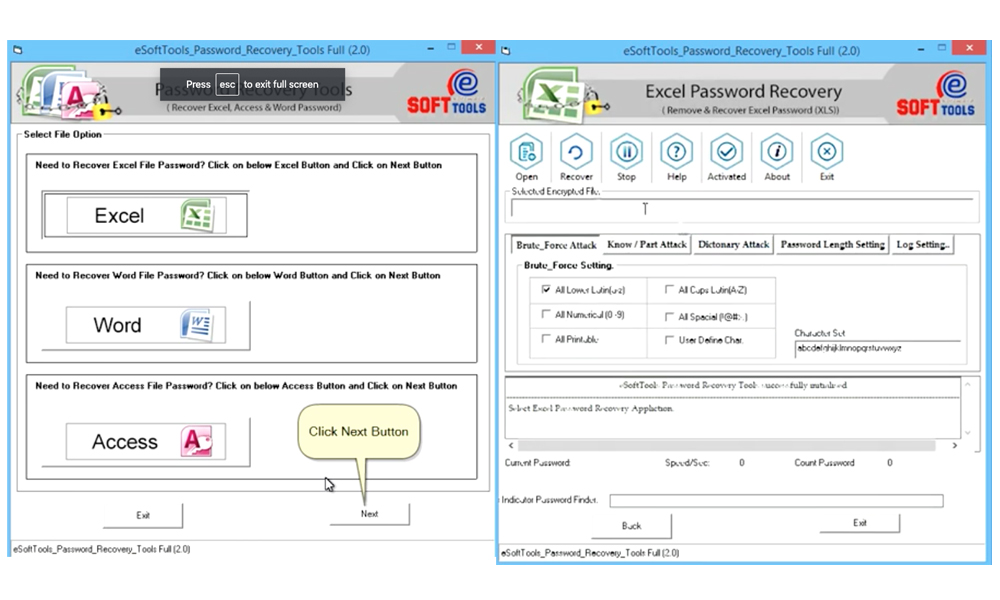Close the Excel Password Recovery window
1000x600 pixels.
pyautogui.click(x=969, y=48)
